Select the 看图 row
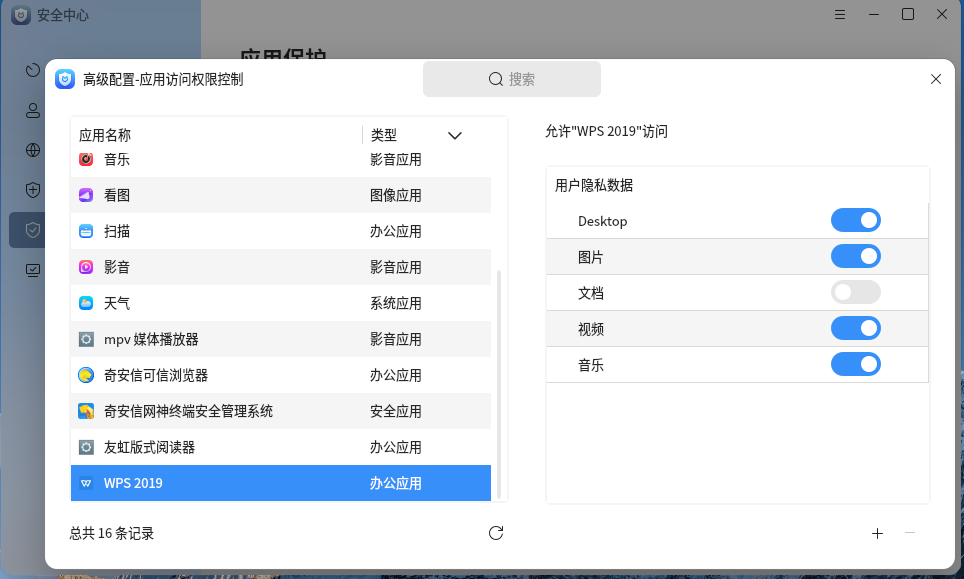Image resolution: width=964 pixels, height=579 pixels. point(281,195)
